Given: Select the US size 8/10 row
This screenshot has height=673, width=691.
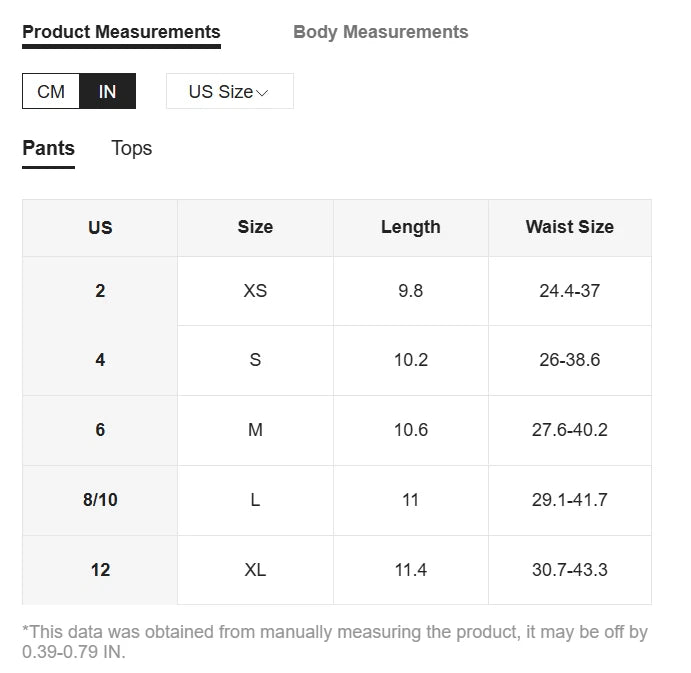Looking at the screenshot, I should click(100, 500).
